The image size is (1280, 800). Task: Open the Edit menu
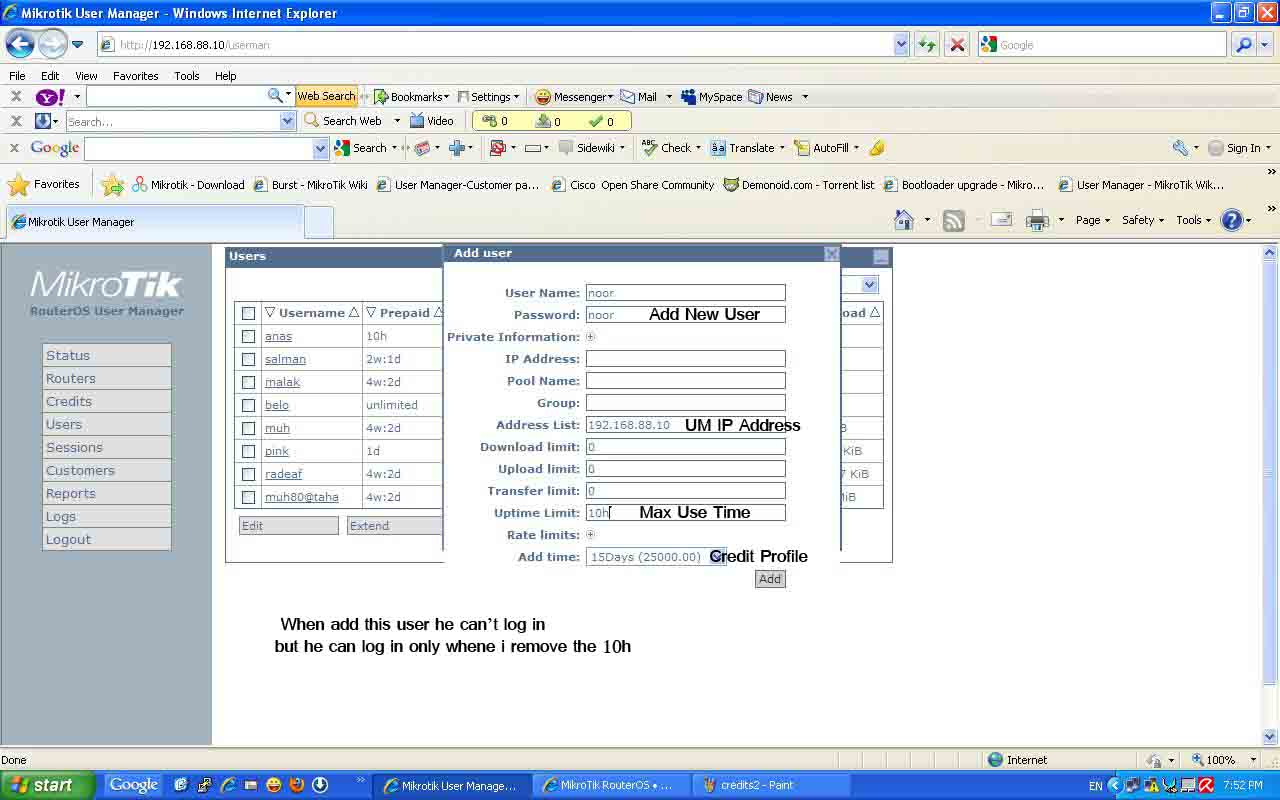click(x=50, y=76)
